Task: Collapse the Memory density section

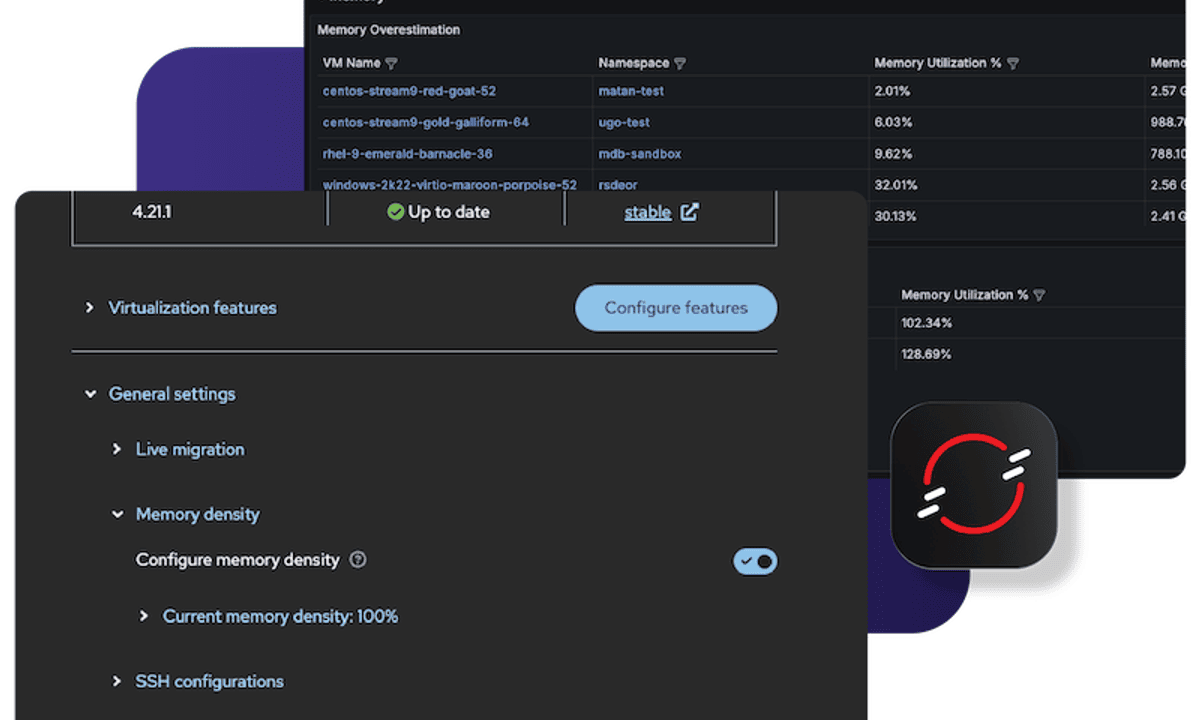Action: [117, 515]
